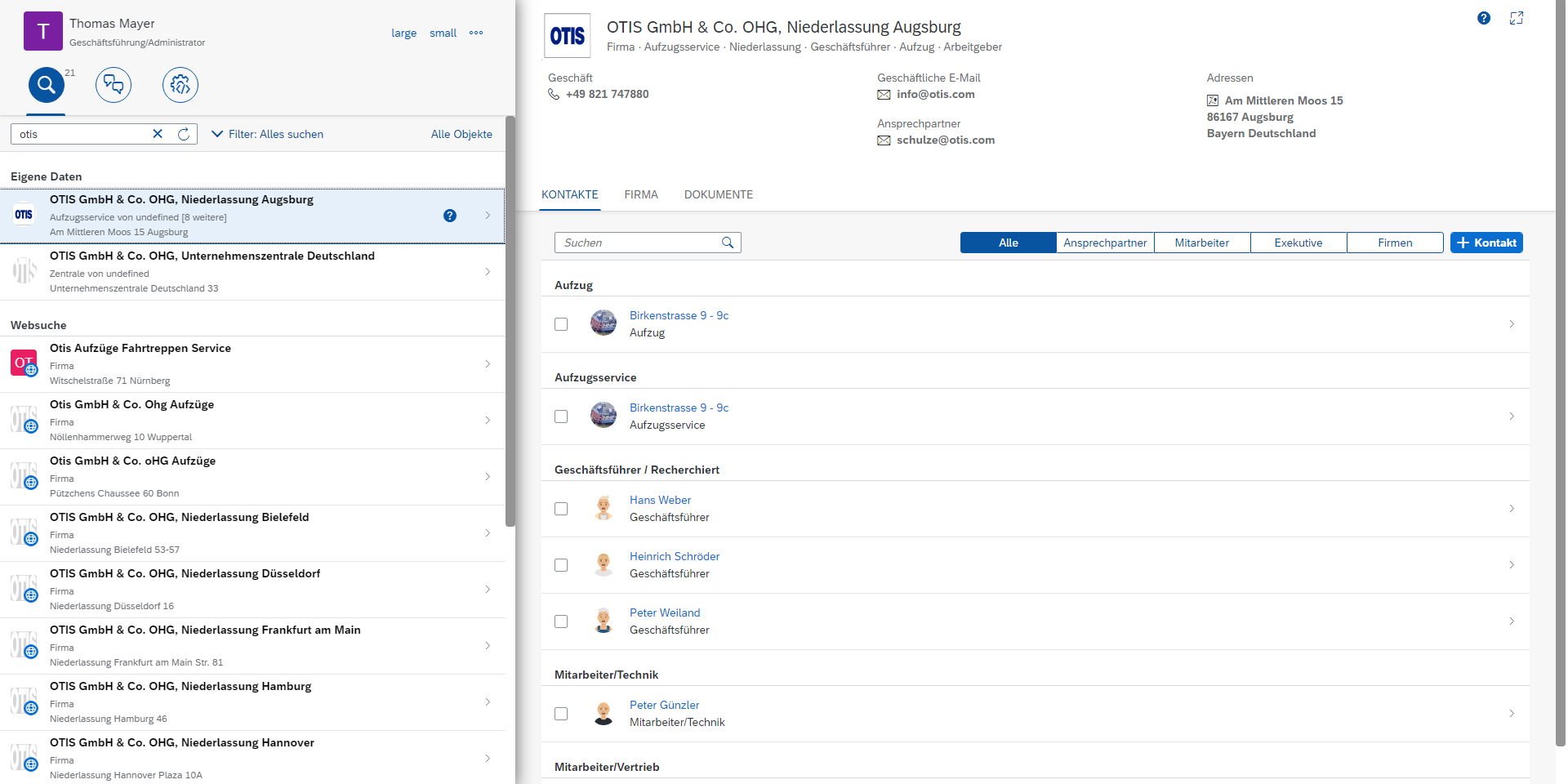Switch to the DOKUMENTE tab
The width and height of the screenshot is (1568, 784).
(719, 194)
